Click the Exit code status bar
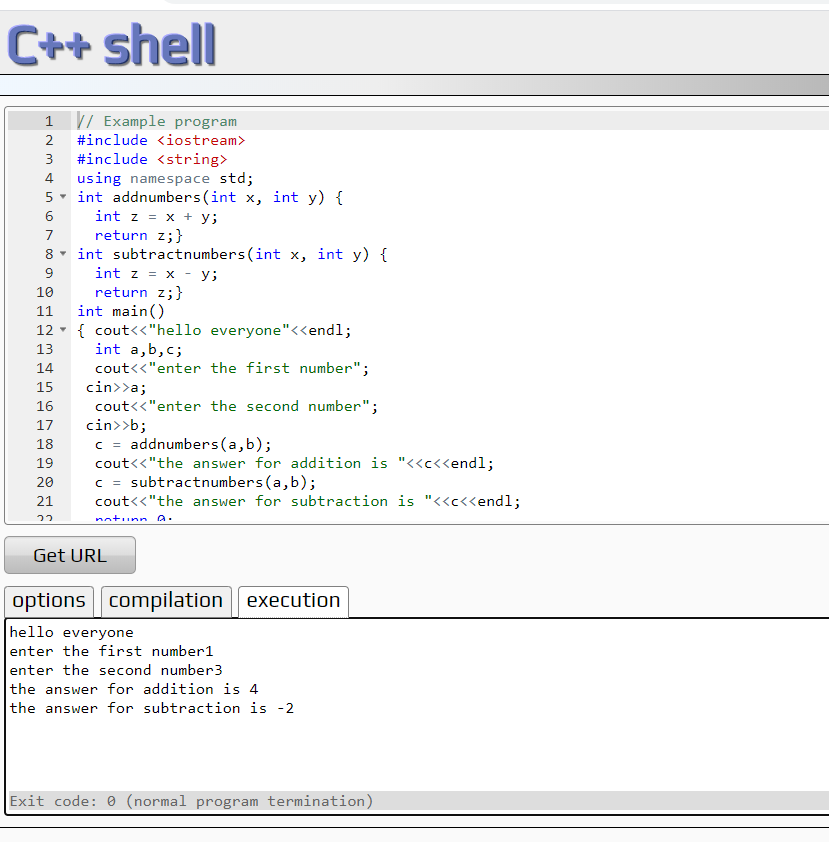829x842 pixels. 190,801
